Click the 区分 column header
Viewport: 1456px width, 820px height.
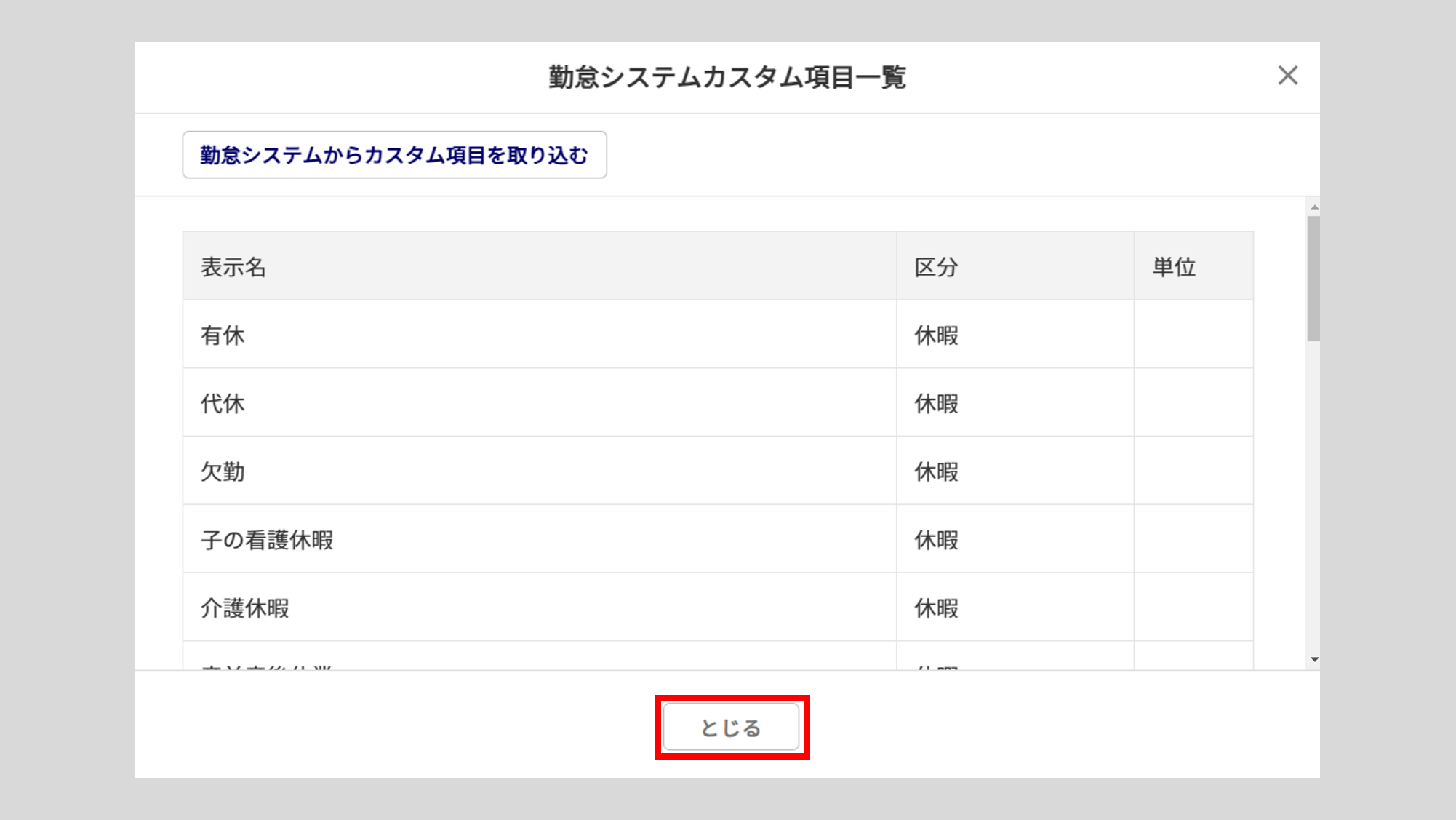pyautogui.click(x=1015, y=266)
